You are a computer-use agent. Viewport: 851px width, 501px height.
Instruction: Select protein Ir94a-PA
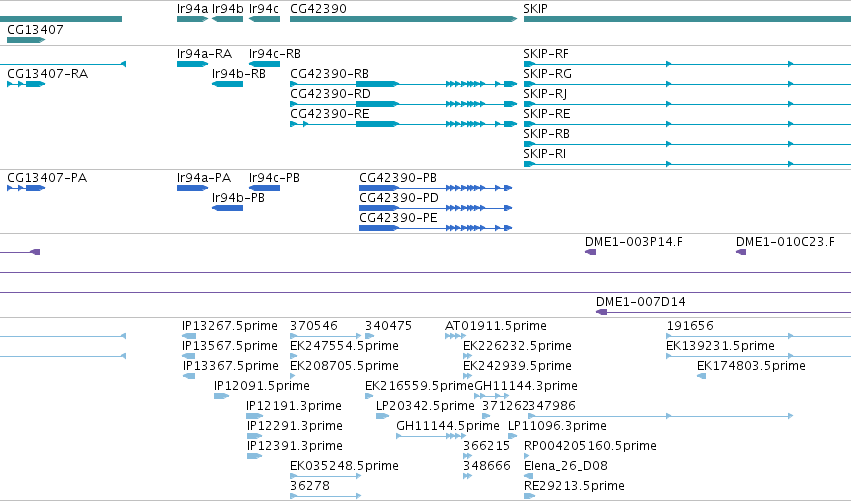[192, 188]
